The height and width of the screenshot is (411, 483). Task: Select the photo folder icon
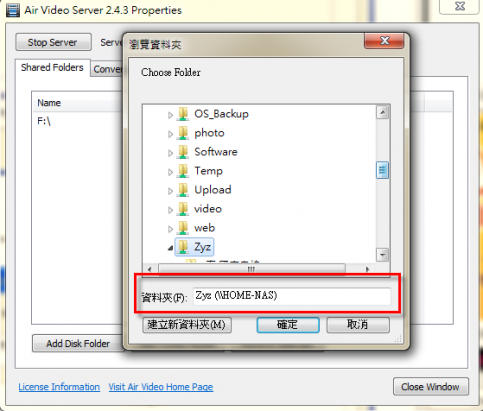[183, 133]
